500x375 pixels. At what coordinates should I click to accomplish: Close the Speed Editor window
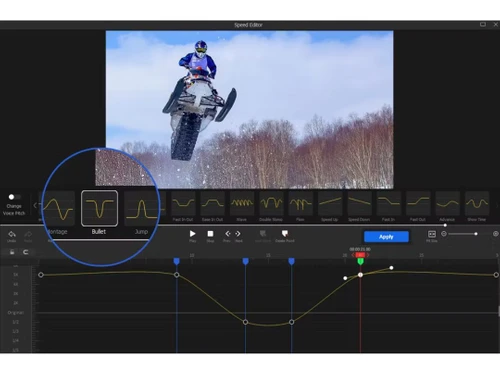pos(496,25)
